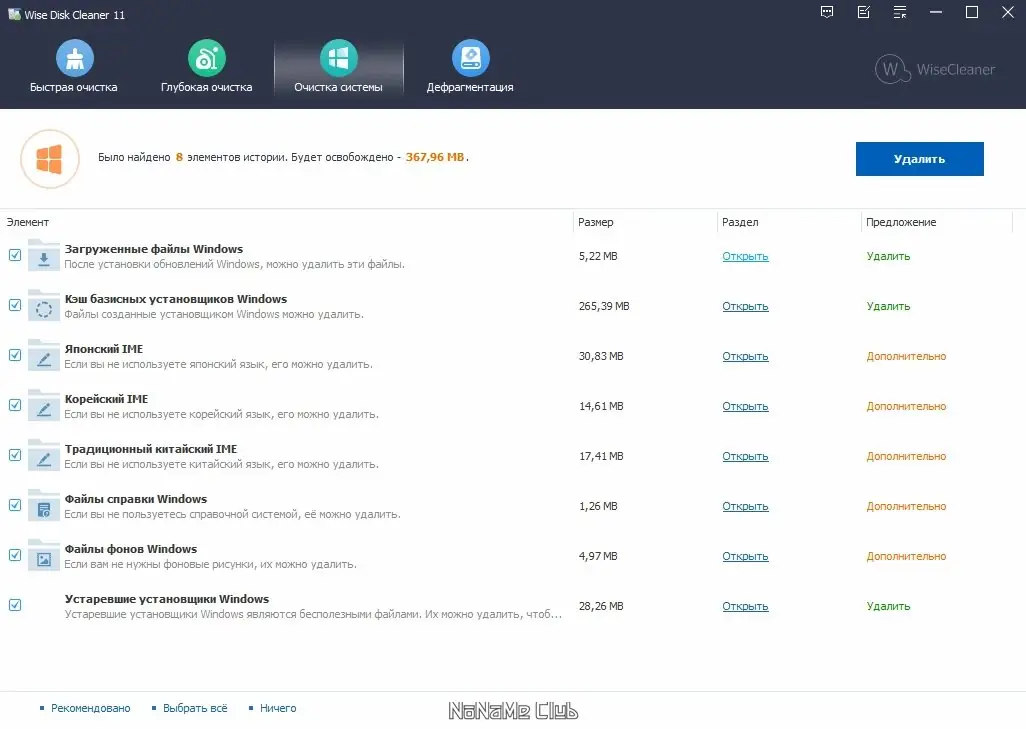
Task: Switch to Глубокая очистка tab
Action: tap(206, 67)
